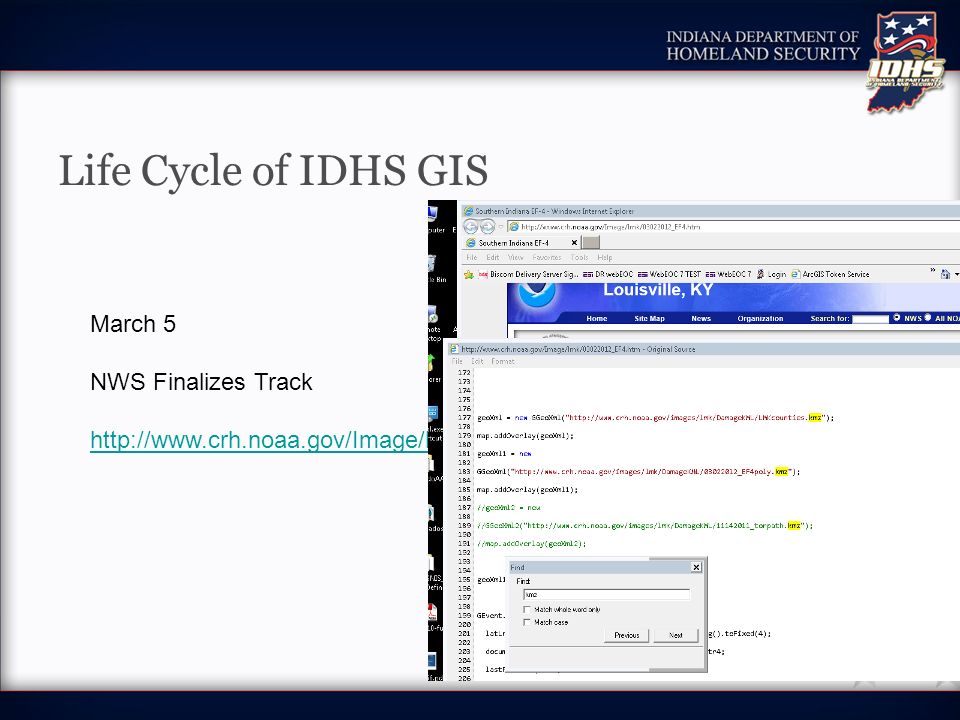Select the All NOAA search radio button

(x=928, y=317)
